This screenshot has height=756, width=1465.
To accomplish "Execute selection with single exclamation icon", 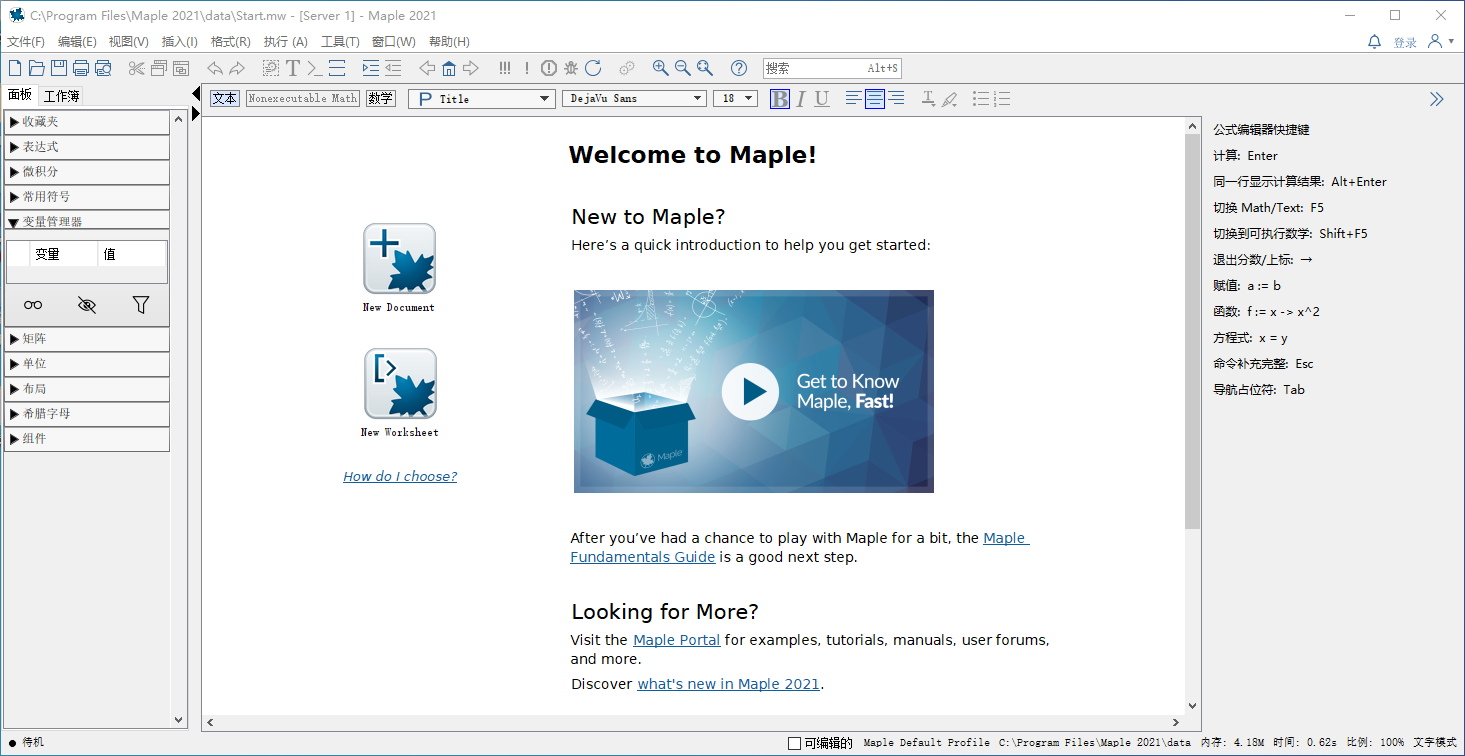I will click(x=527, y=68).
